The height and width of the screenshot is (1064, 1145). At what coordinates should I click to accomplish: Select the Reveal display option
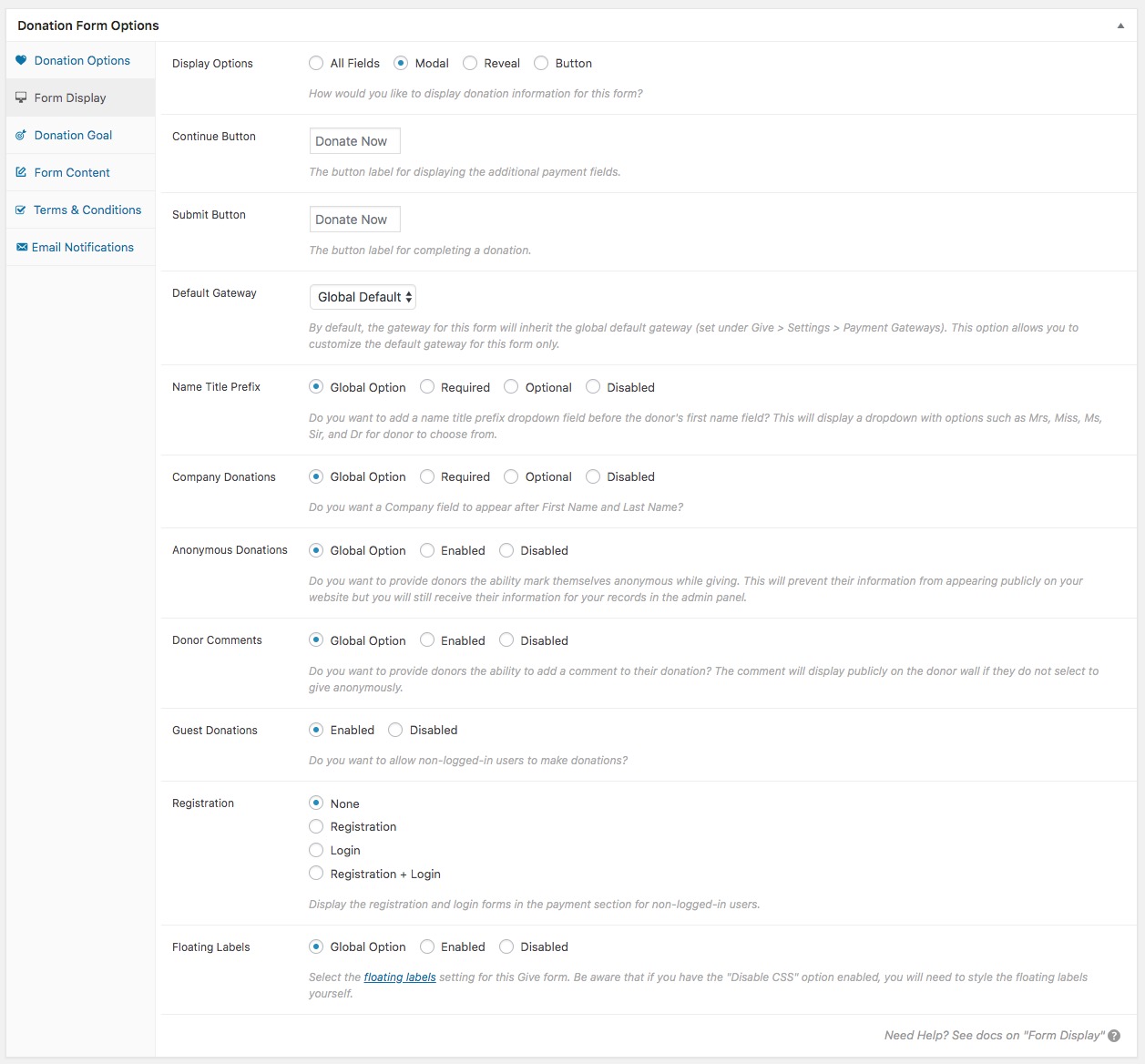(x=470, y=63)
